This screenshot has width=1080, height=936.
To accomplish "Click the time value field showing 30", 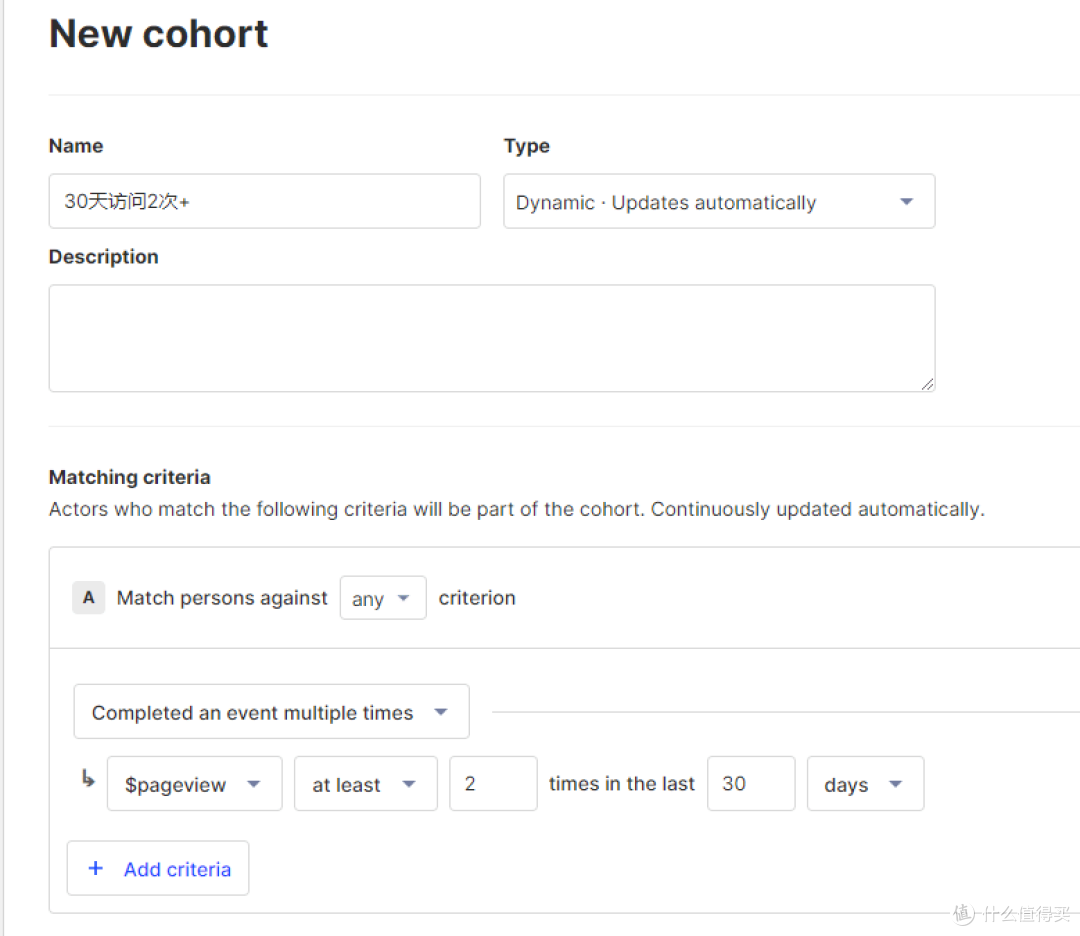I will click(x=750, y=784).
